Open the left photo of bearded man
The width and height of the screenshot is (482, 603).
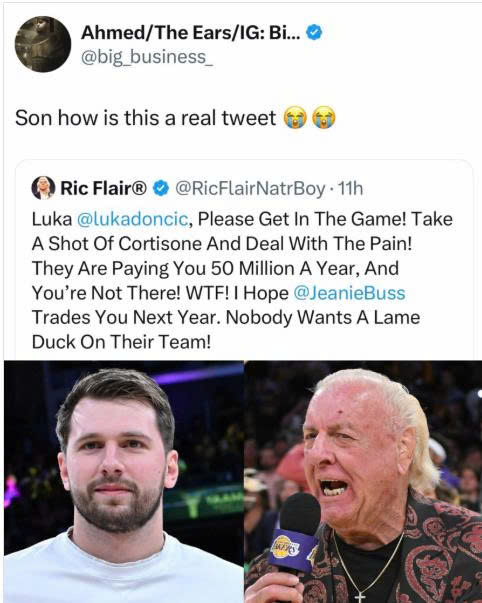click(124, 481)
